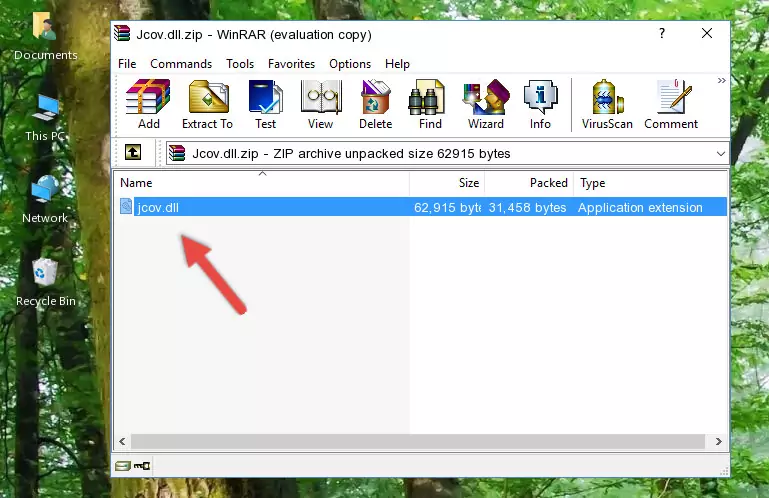Click the drive icon in status bar
The width and height of the screenshot is (769, 498).
tap(123, 466)
